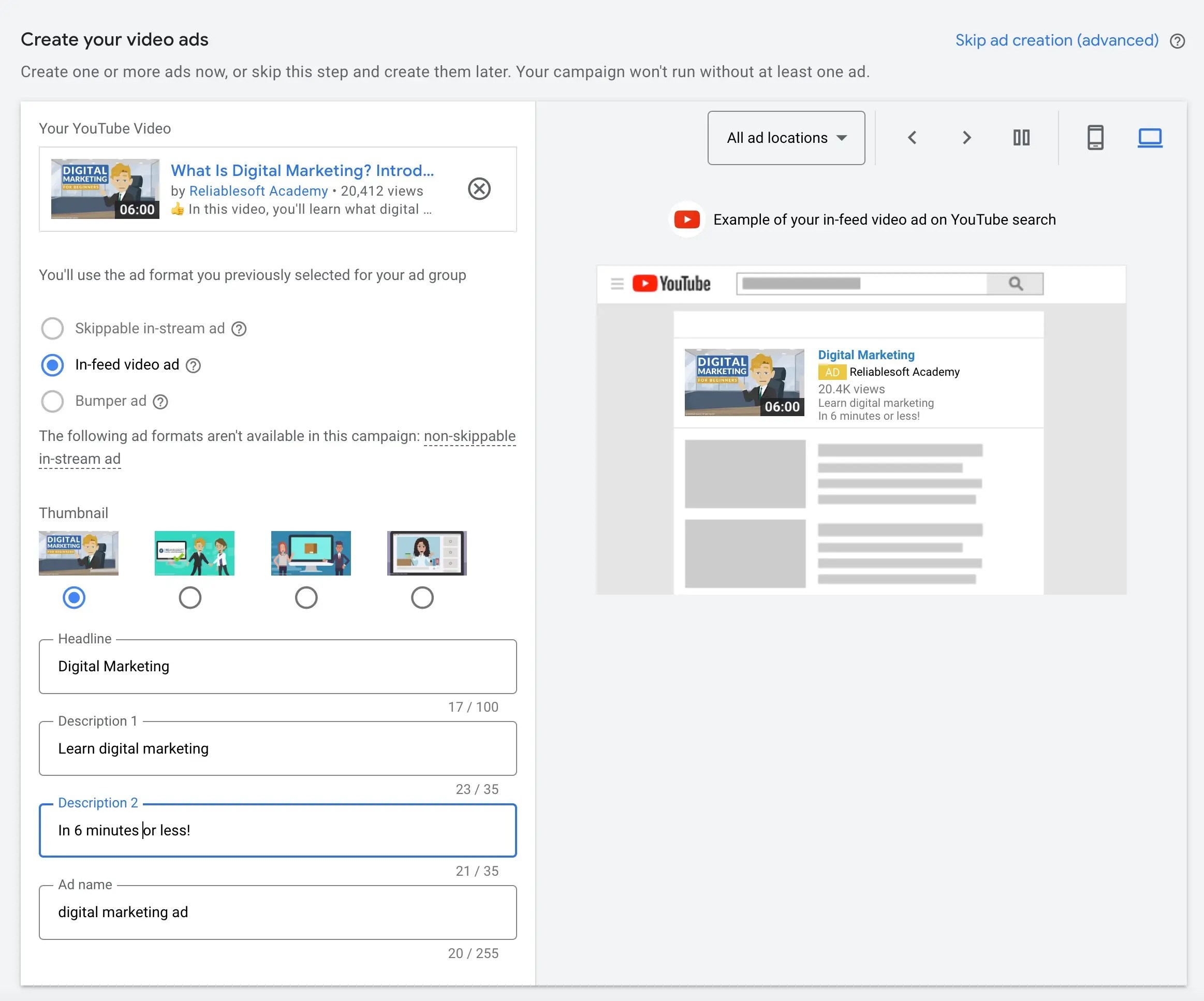
Task: Open the Skip ad creation help tooltip
Action: [x=1178, y=40]
